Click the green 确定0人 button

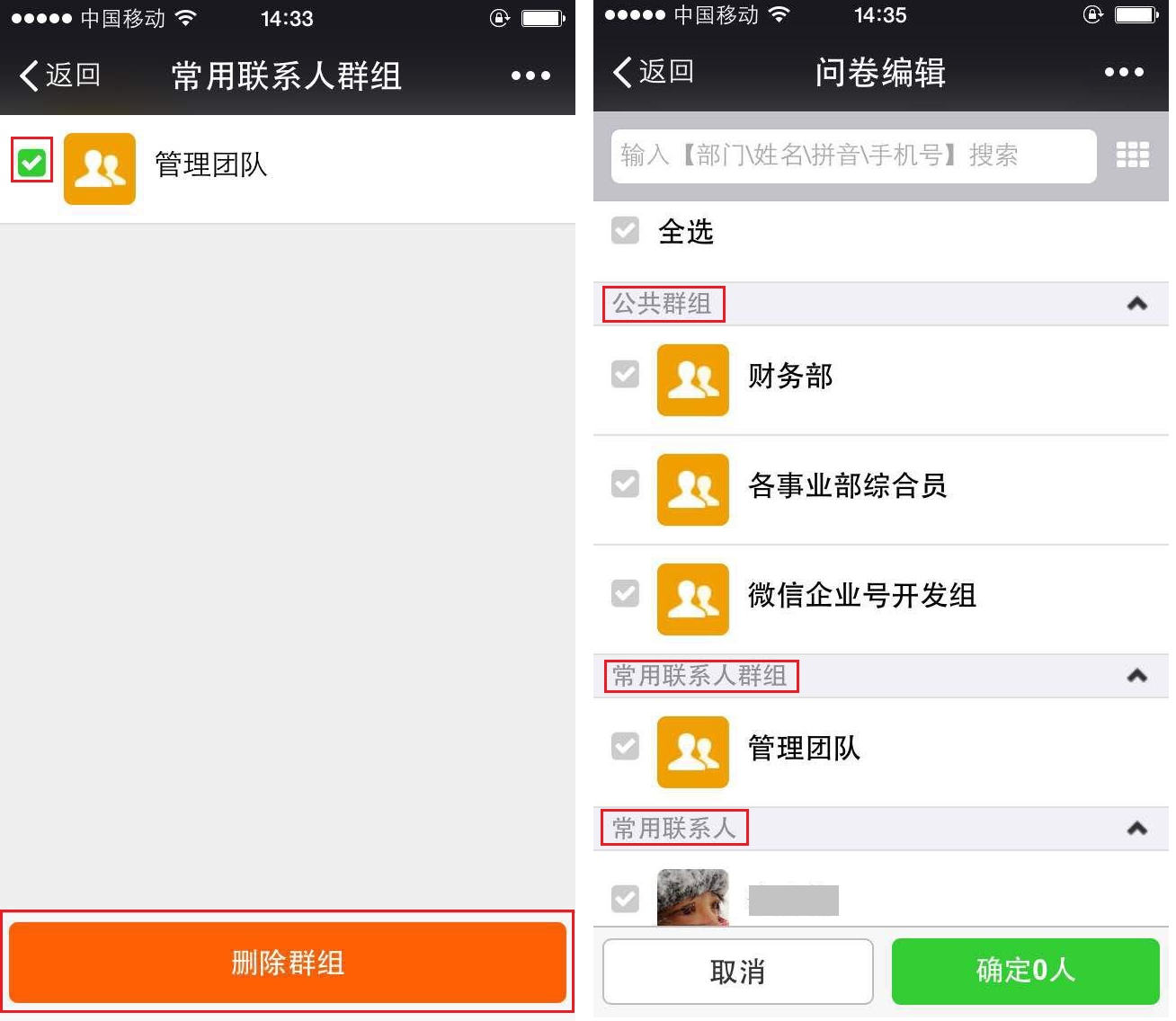pos(1026,971)
